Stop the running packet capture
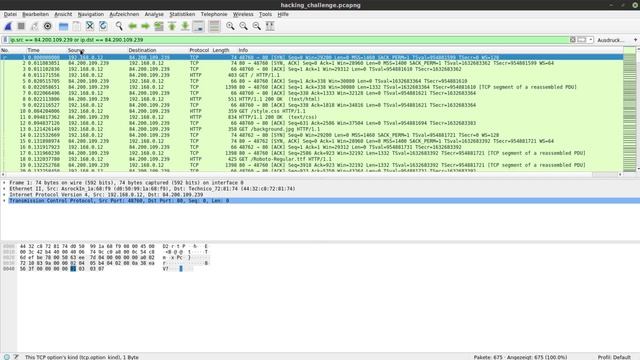 point(21,26)
